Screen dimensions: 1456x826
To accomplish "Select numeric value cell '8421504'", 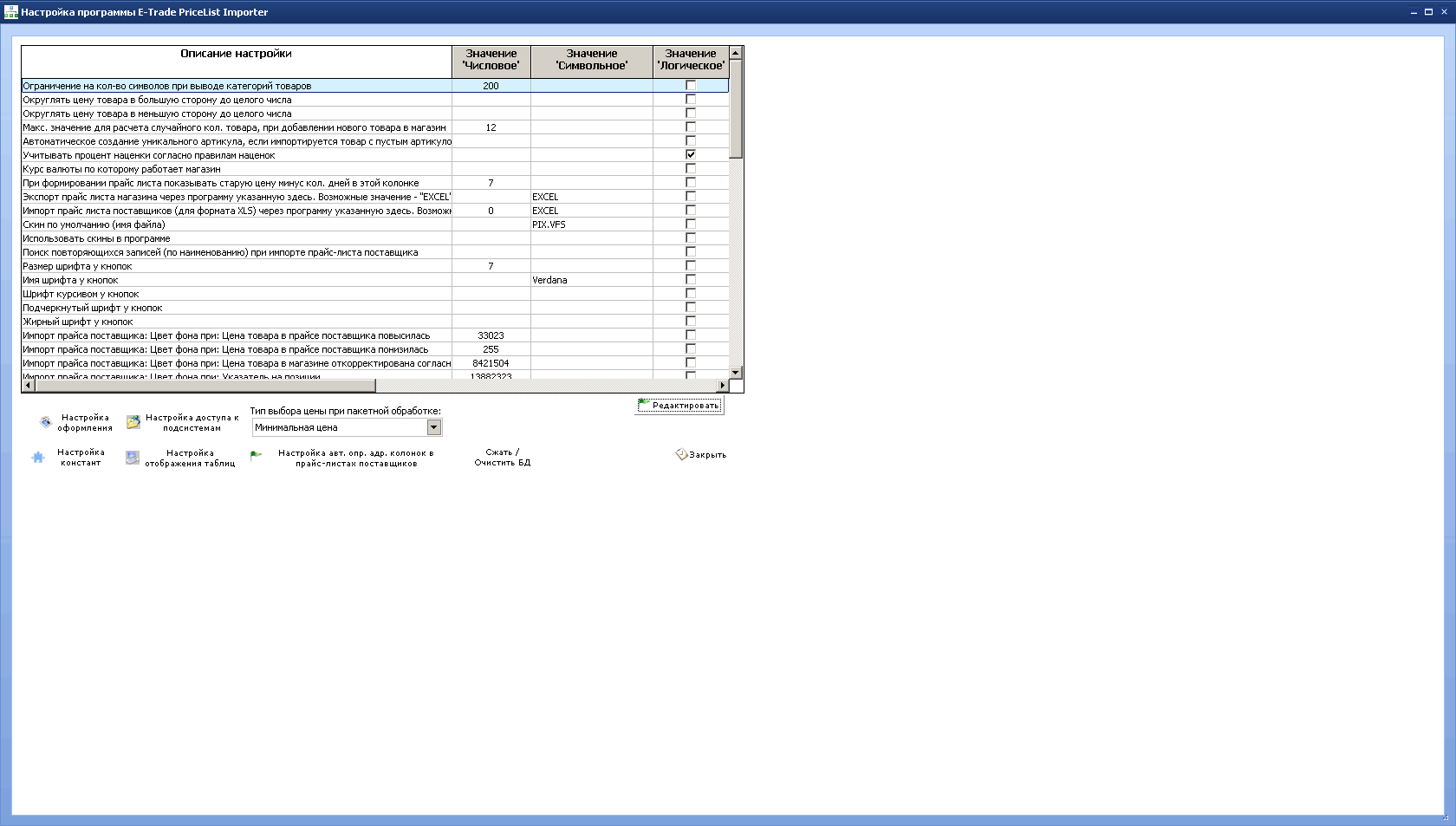I will coord(491,363).
